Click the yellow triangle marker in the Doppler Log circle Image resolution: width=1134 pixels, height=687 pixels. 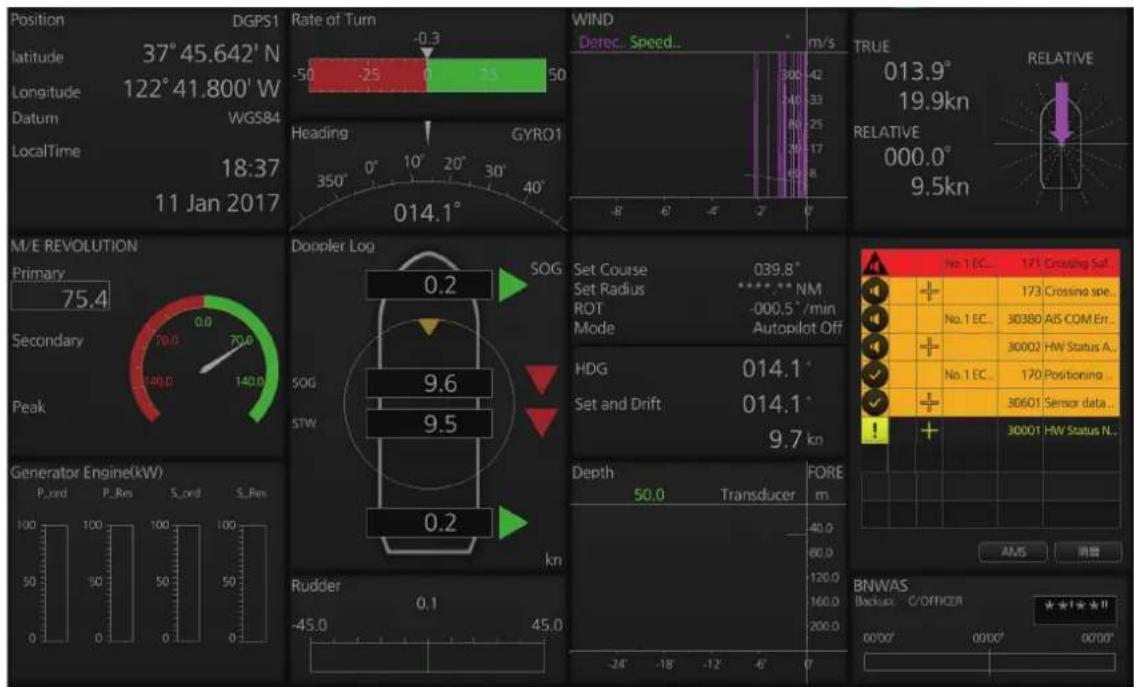pos(430,328)
